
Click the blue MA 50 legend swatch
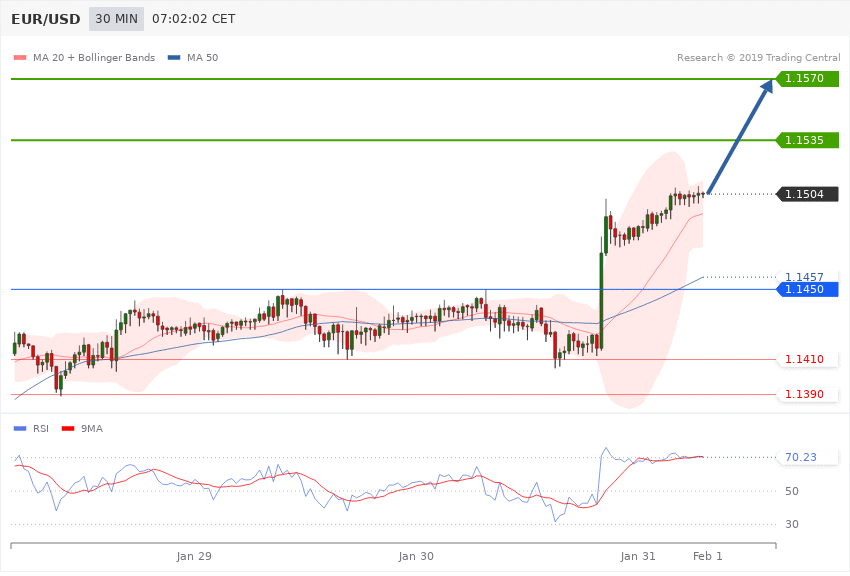click(174, 57)
